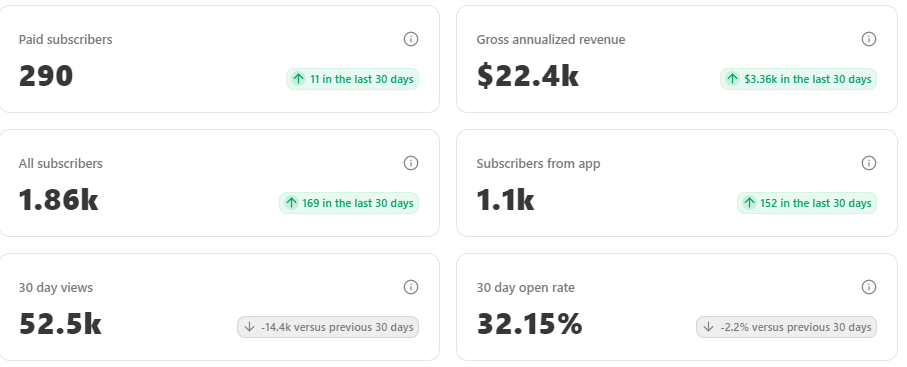Click the '30 day open rate' label
Viewport: 907px width, 367px height.
[526, 288]
